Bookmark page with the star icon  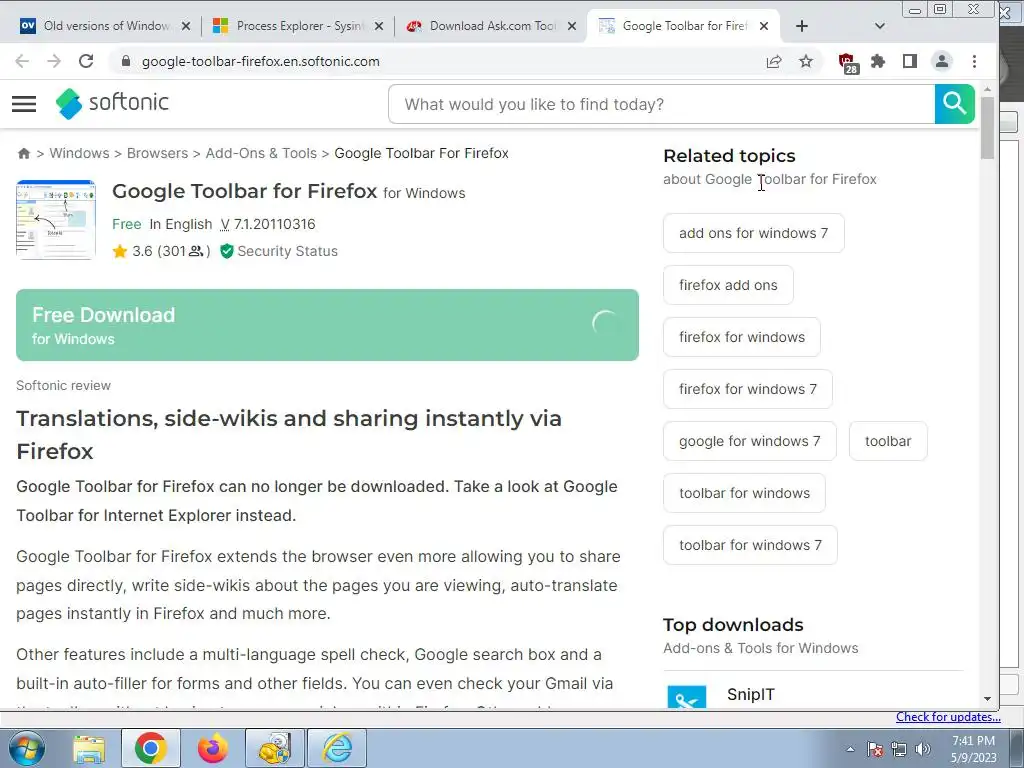pyautogui.click(x=806, y=61)
